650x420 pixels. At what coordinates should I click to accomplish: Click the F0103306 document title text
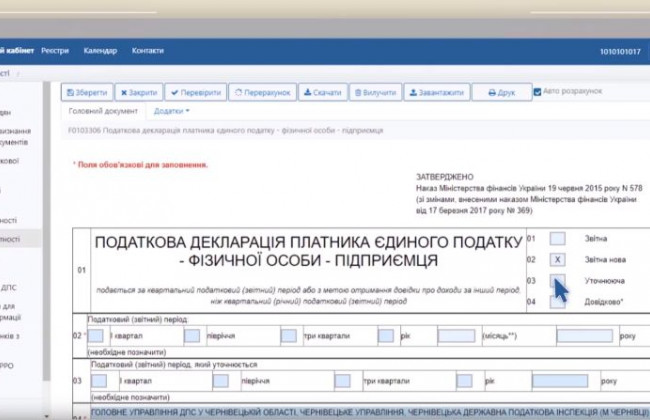226,131
